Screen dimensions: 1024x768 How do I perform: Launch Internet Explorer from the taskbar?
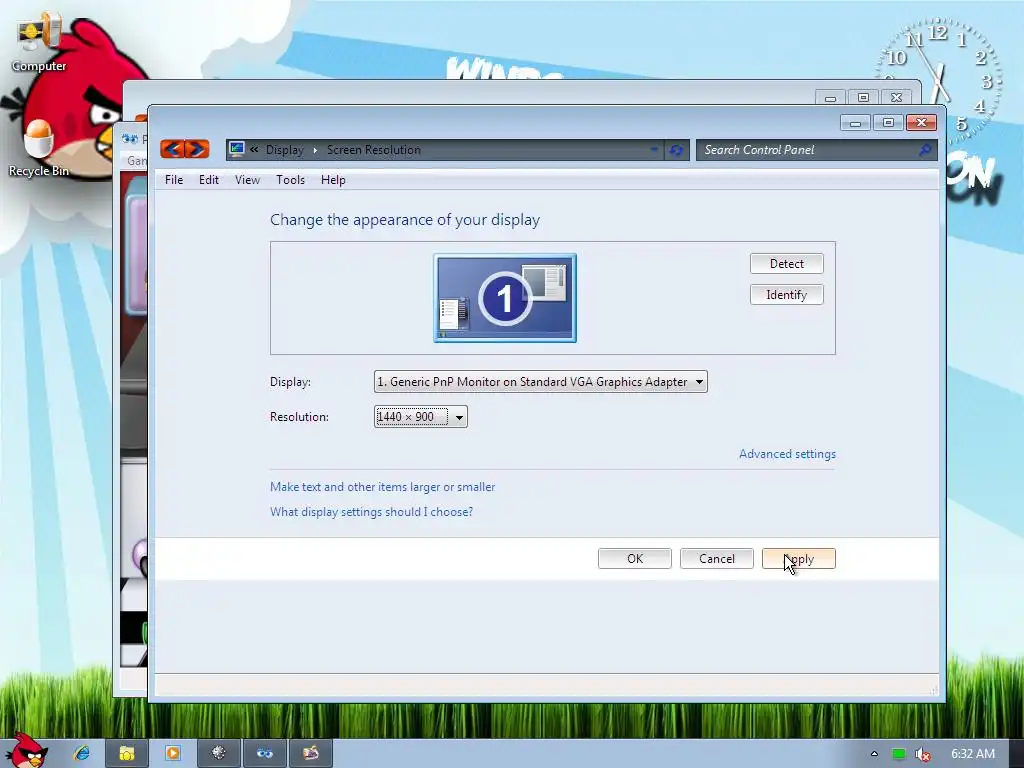[82, 753]
